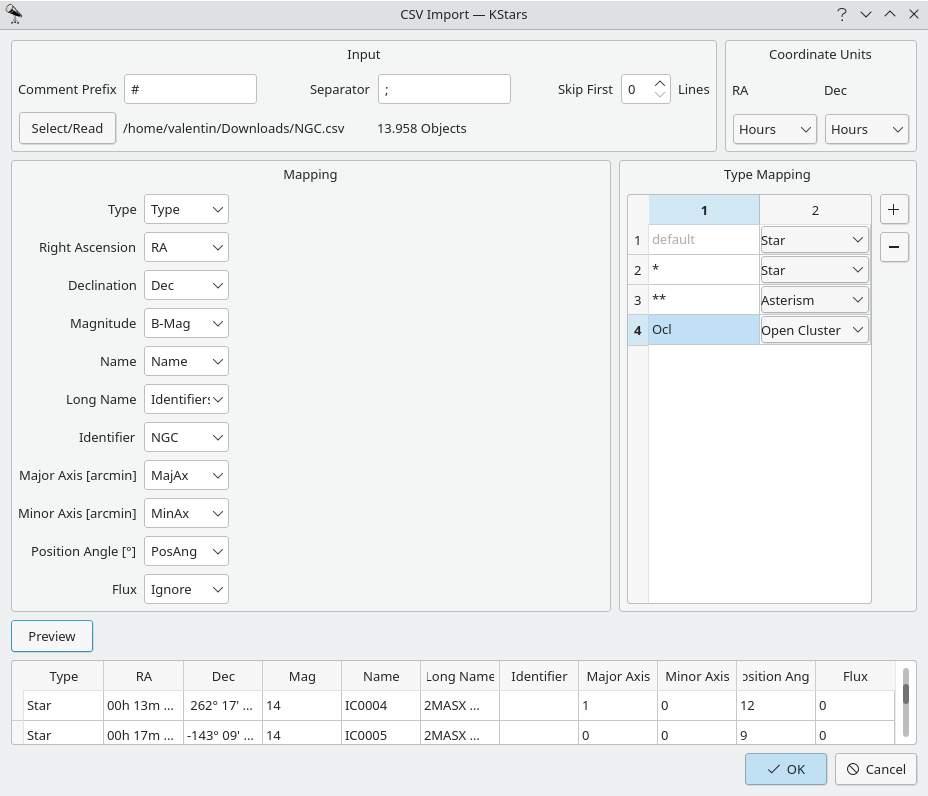Open the Dec coordinate units dropdown
Viewport: 928px width, 796px height.
click(x=866, y=129)
